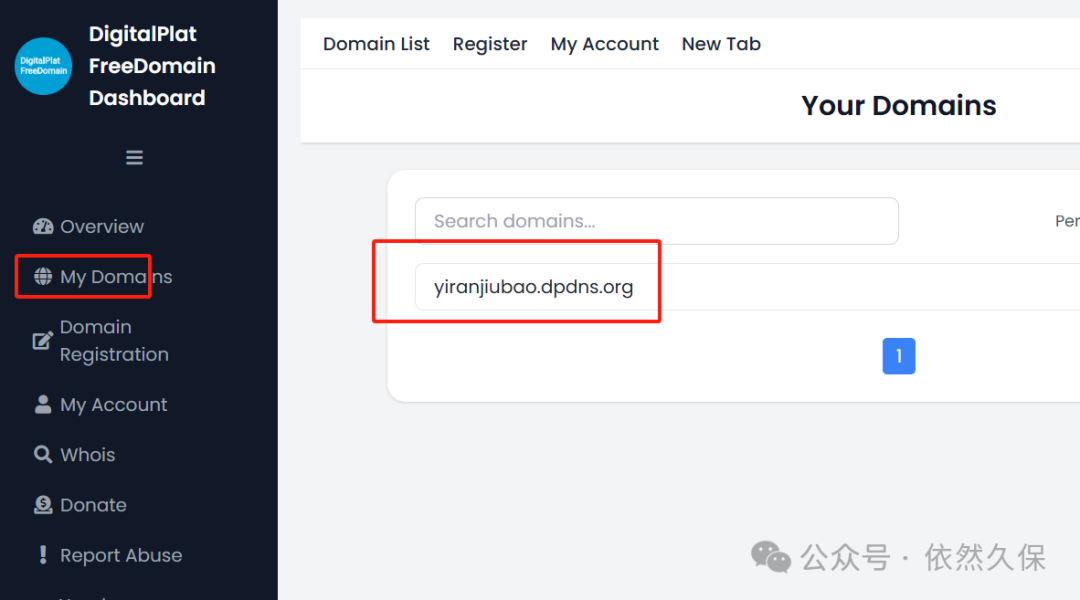Viewport: 1080px width, 600px height.
Task: Click the My Account person icon
Action: coord(43,404)
